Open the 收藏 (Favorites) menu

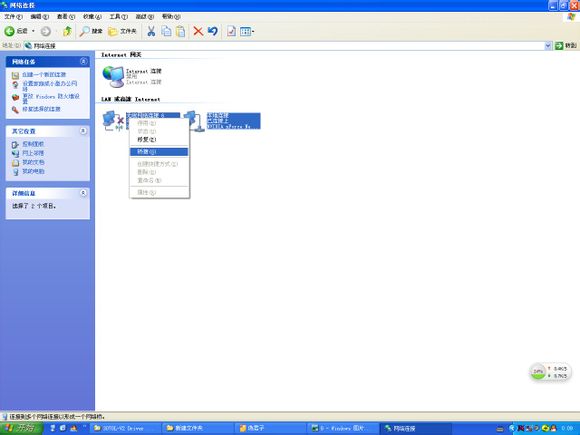[92, 17]
